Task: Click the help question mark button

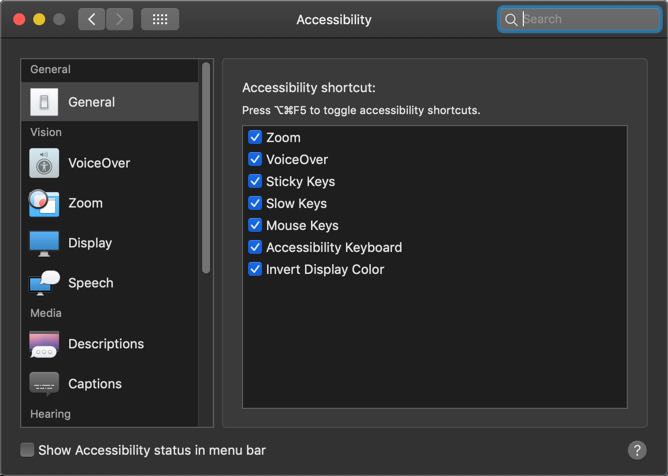Action: [636, 450]
